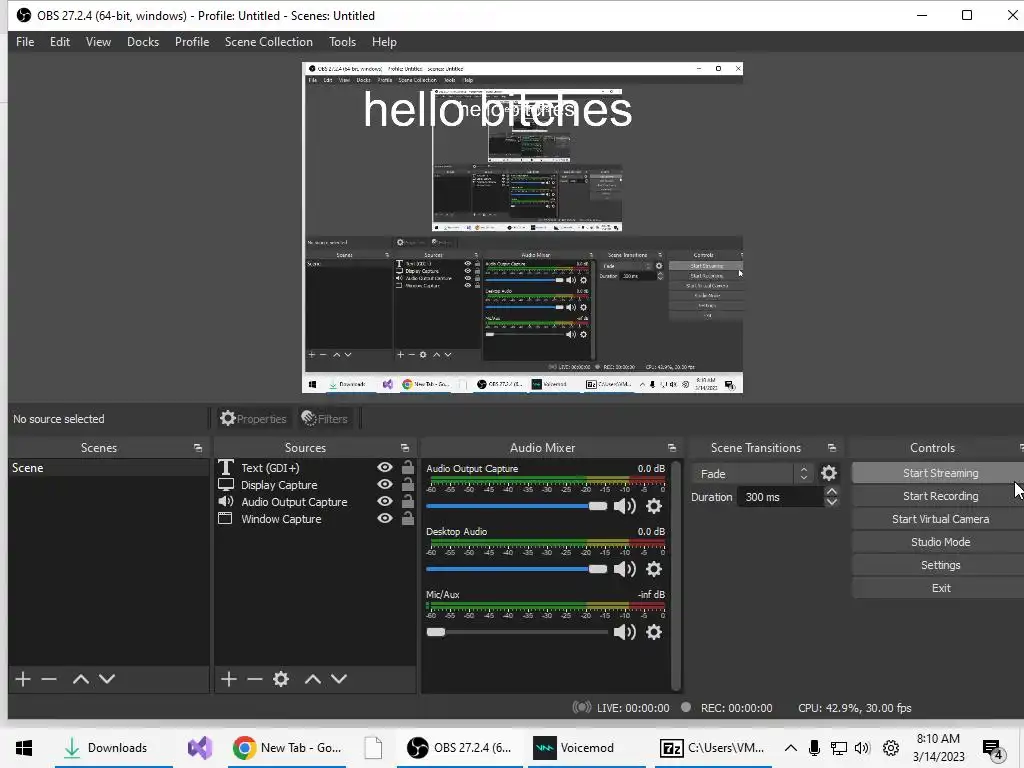Open the File menu
Image resolution: width=1024 pixels, height=768 pixels.
(x=25, y=42)
